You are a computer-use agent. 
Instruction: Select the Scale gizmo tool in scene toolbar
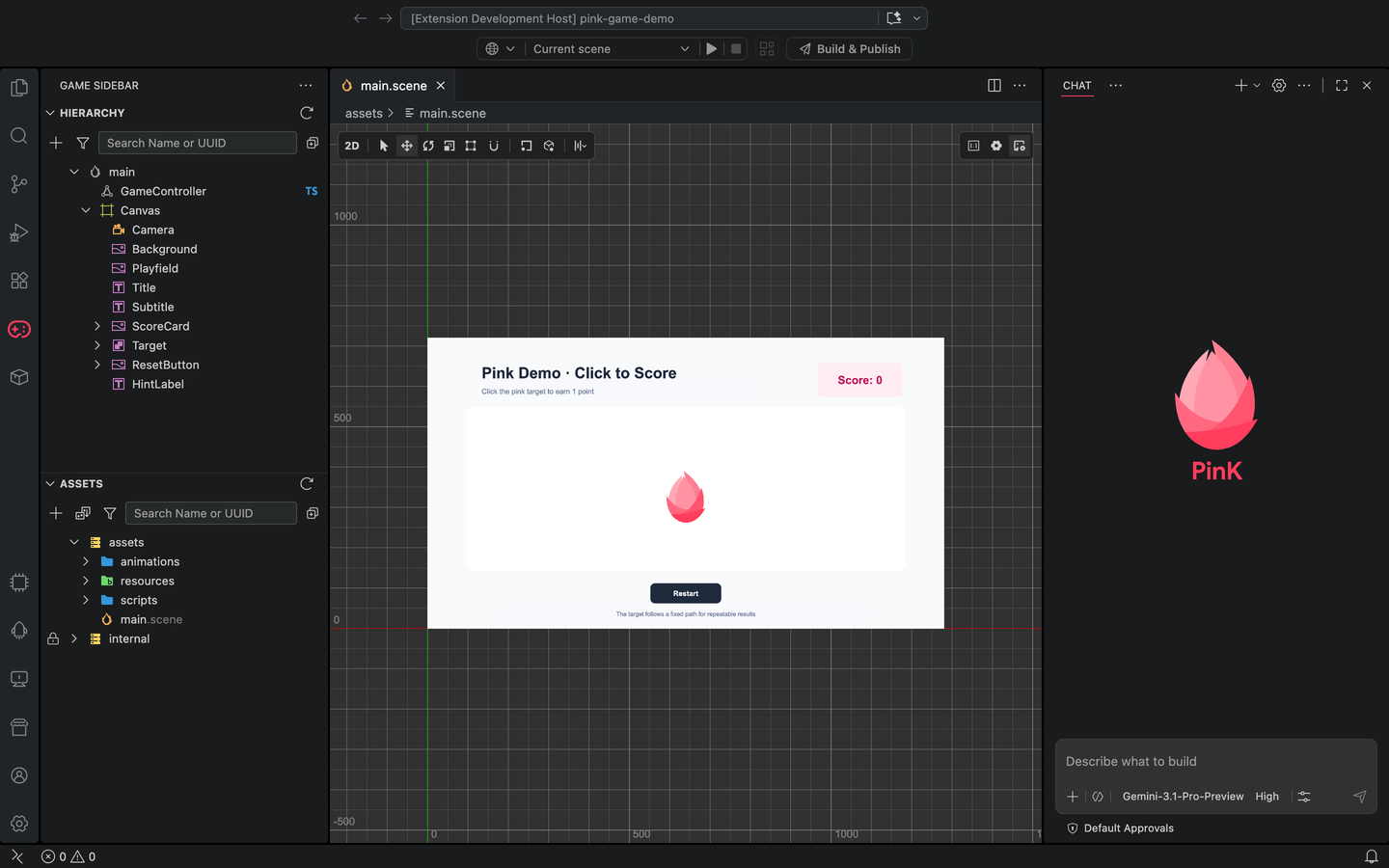[449, 146]
